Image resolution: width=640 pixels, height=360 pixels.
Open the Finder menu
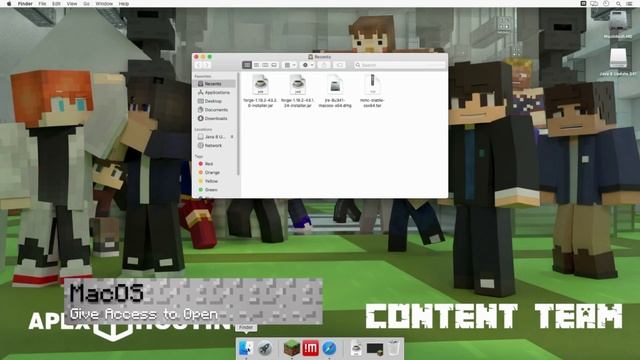25,4
